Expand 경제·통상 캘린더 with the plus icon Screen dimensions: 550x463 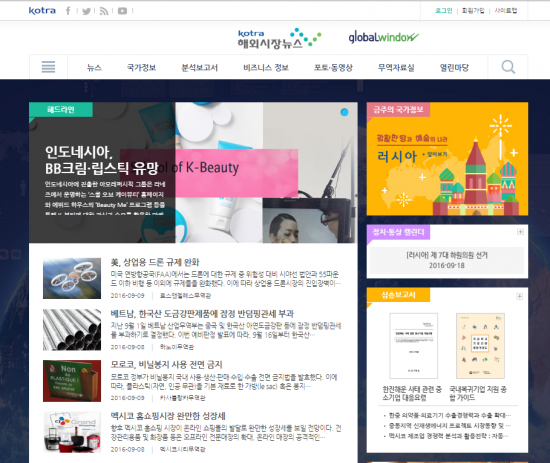pyautogui.click(x=521, y=232)
